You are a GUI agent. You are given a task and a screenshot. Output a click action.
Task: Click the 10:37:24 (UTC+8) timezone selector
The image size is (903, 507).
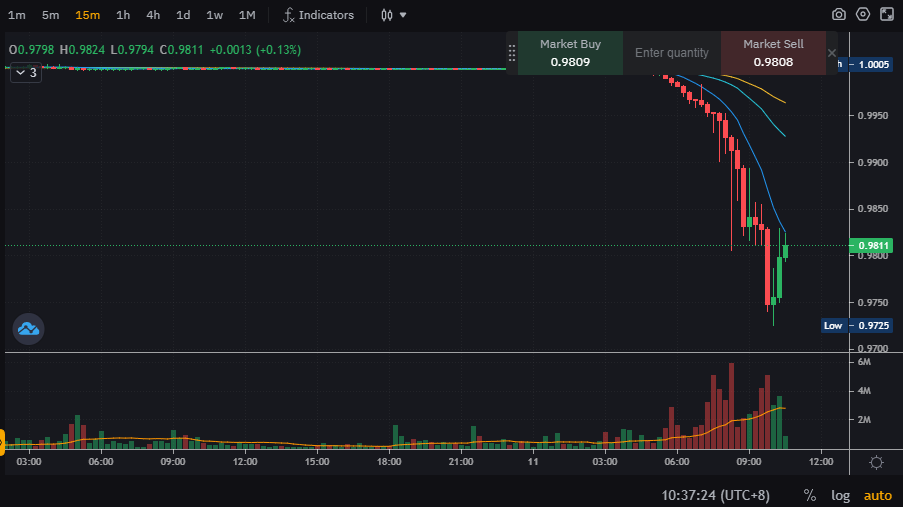point(715,495)
